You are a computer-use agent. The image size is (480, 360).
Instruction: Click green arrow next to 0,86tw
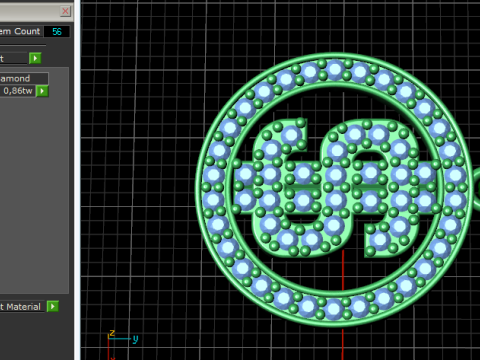[42, 91]
